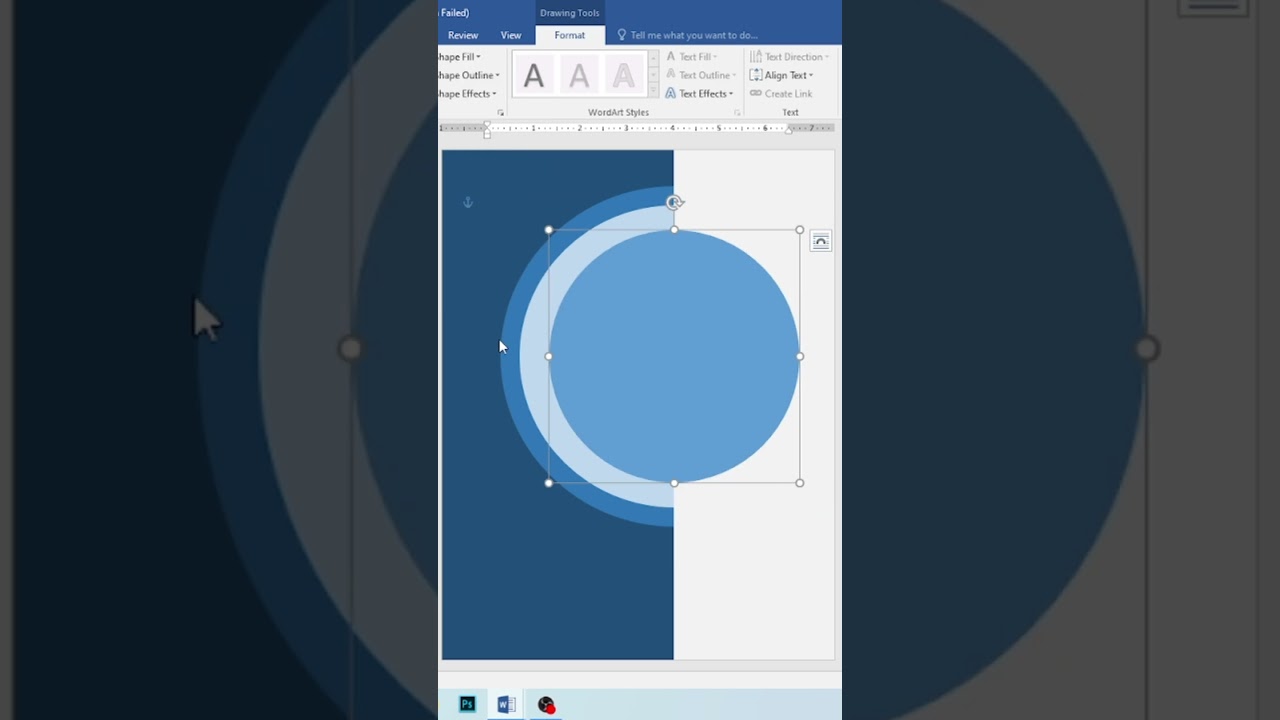Switch to the Review tab

[463, 35]
